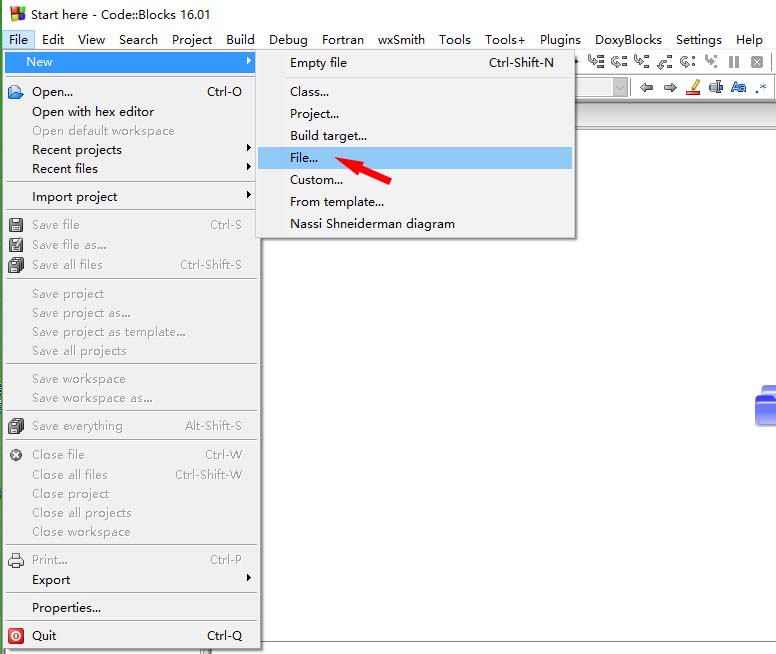Open the Build menu
Viewport: 776px width, 654px height.
point(241,40)
